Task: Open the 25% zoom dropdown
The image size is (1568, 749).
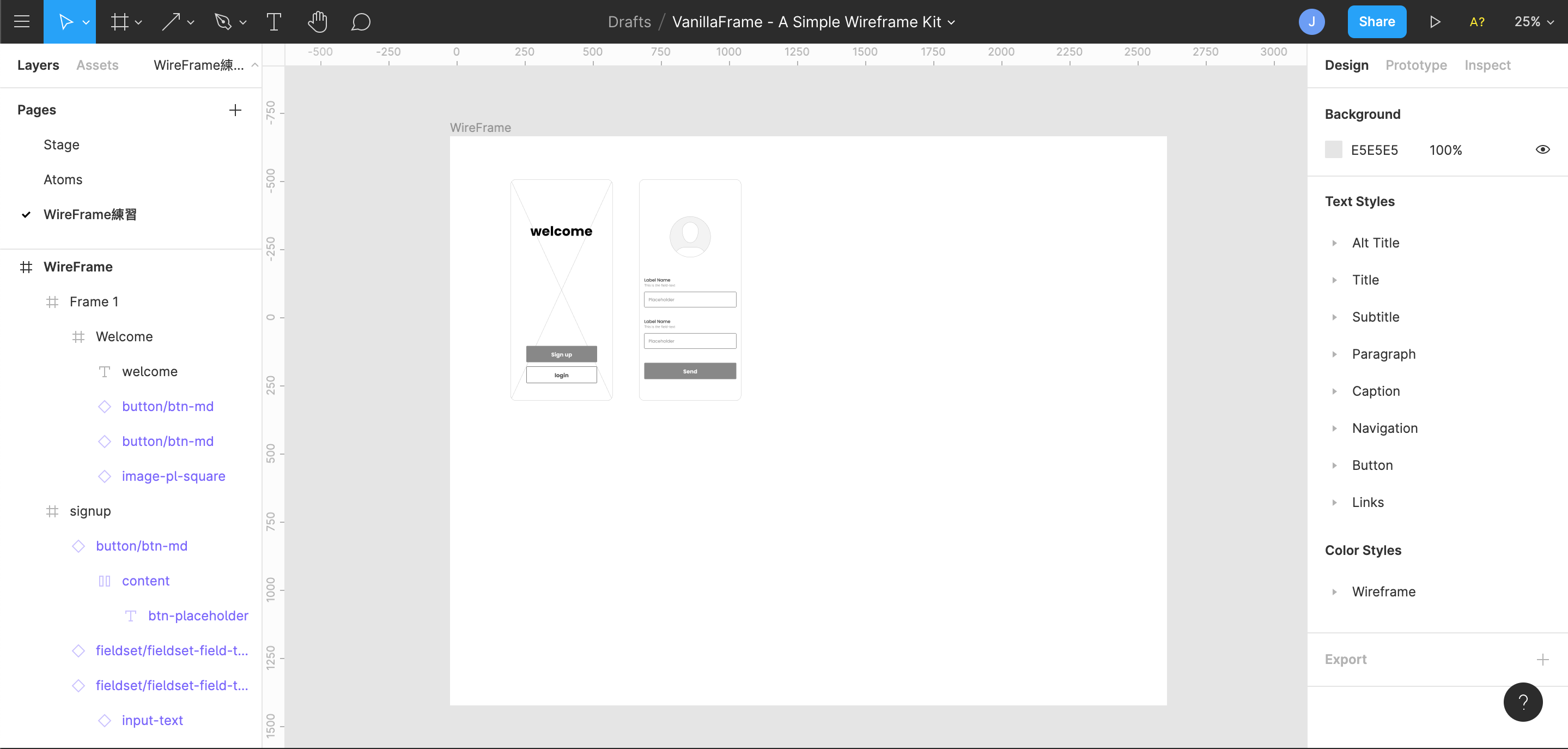Action: click(x=1533, y=22)
